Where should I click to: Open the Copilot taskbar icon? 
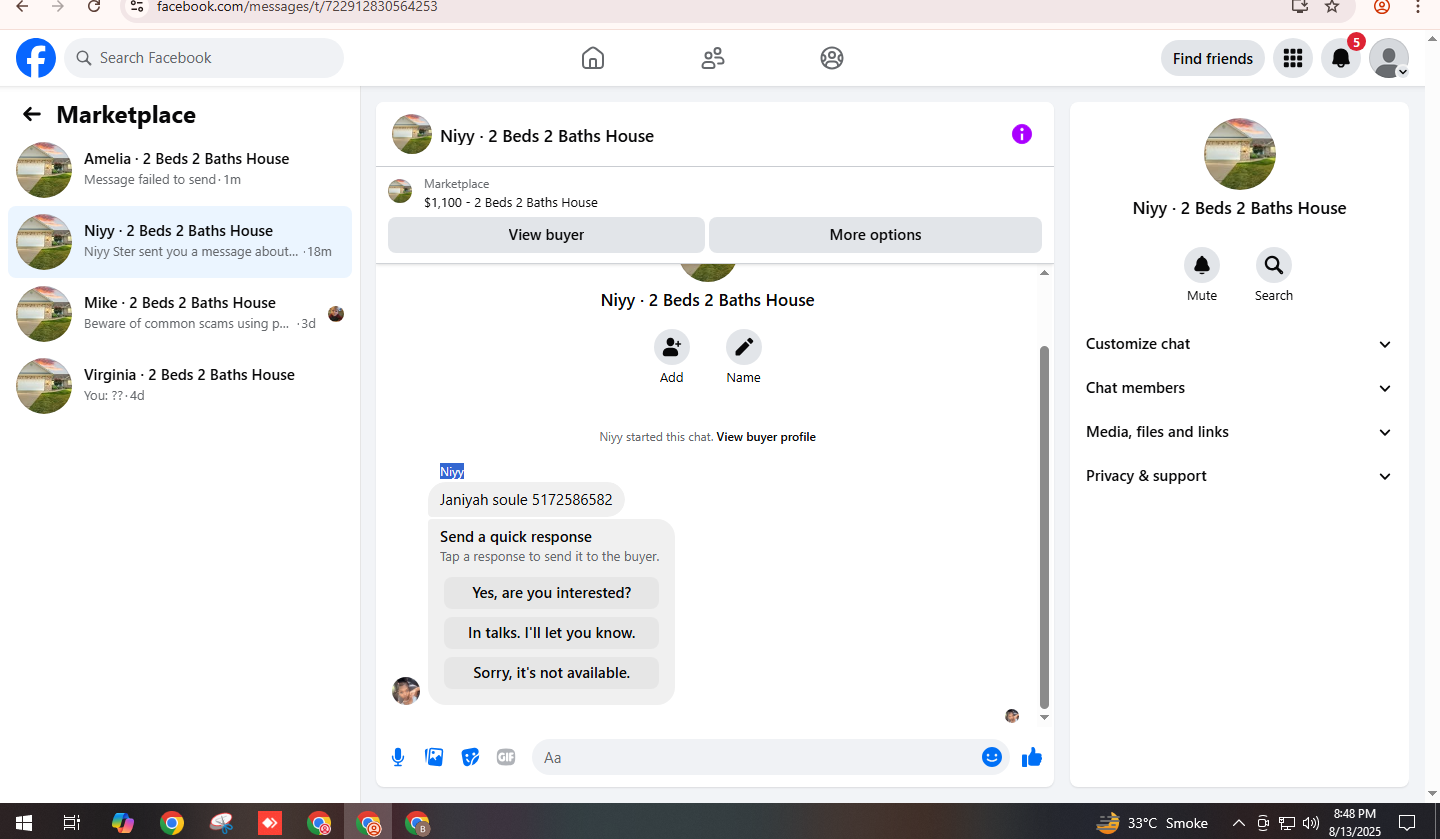pos(123,823)
